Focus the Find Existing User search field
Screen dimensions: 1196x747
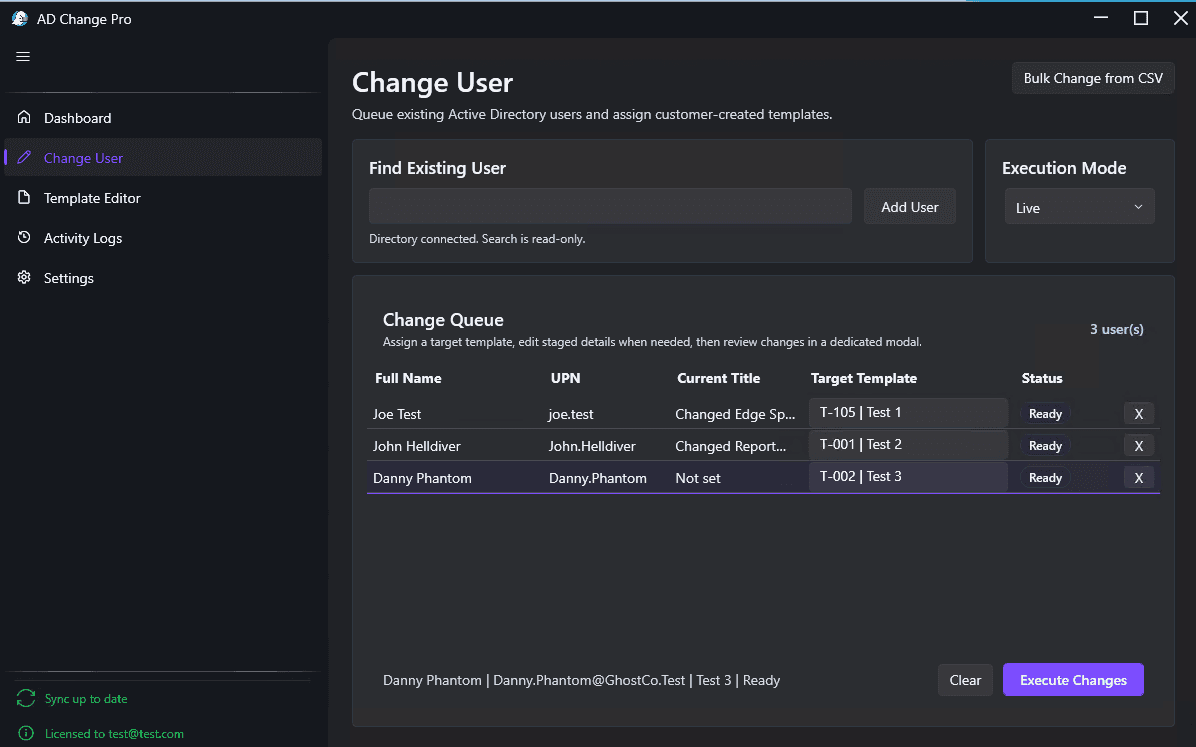(610, 206)
